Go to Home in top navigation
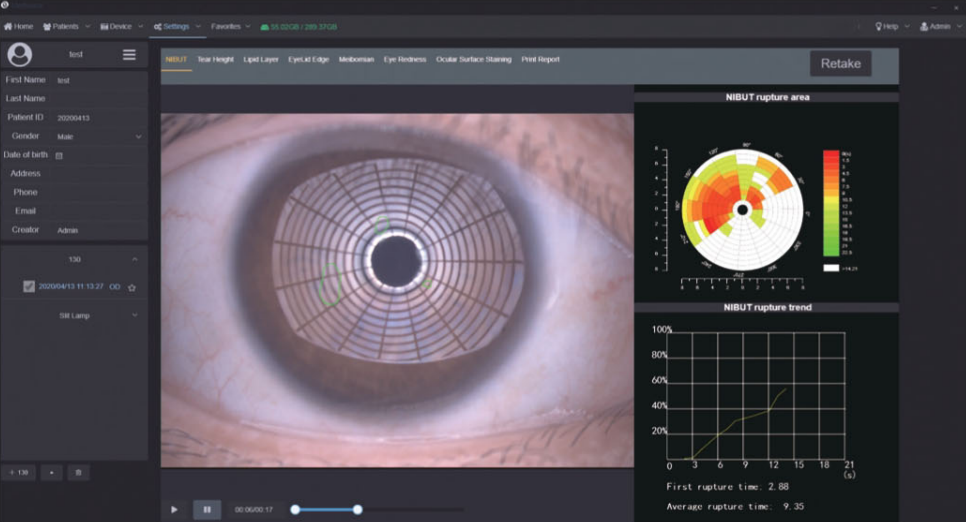This screenshot has height=522, width=966. (18, 26)
